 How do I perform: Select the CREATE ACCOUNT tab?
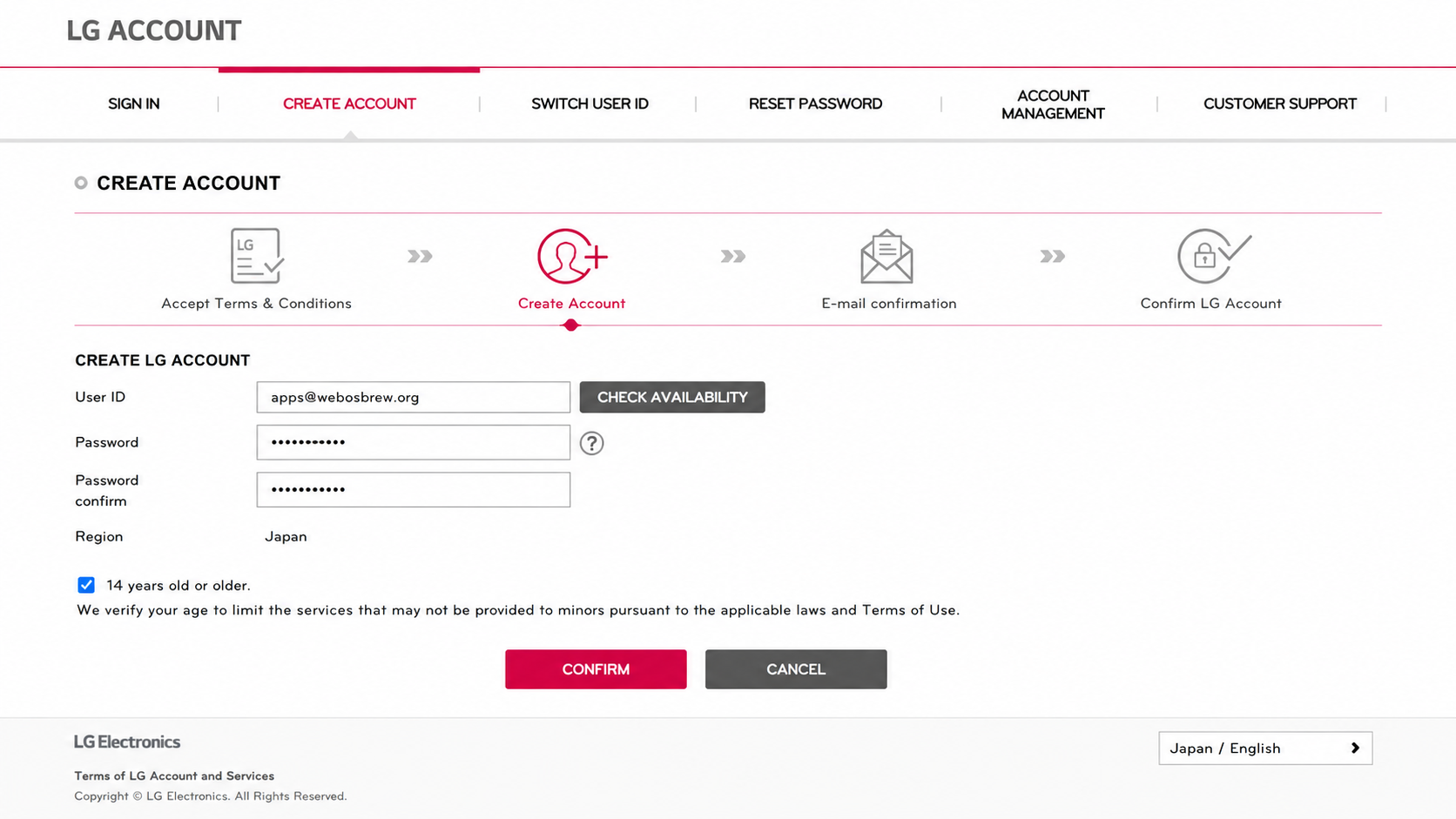[349, 104]
